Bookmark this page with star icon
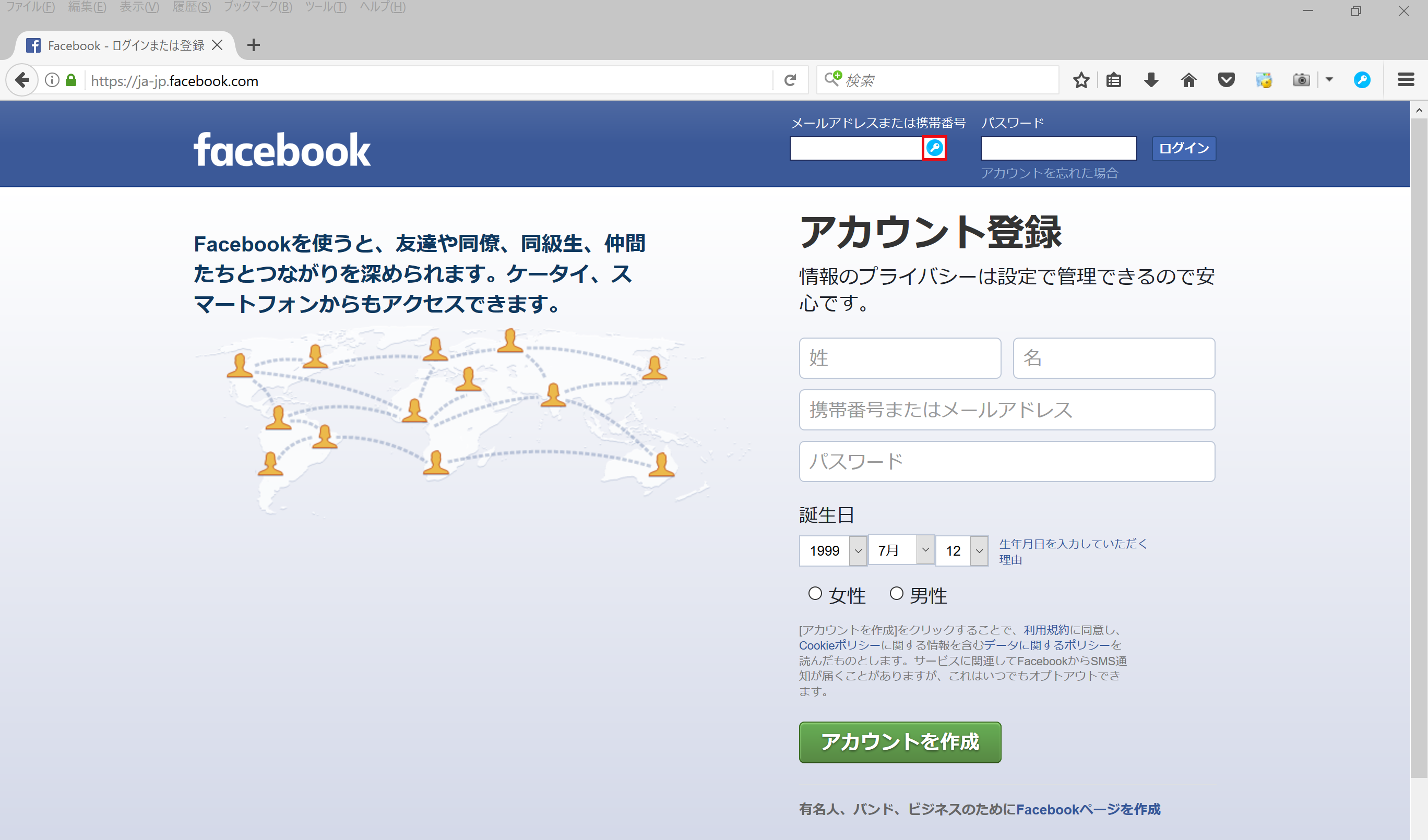1428x840 pixels. [x=1080, y=80]
